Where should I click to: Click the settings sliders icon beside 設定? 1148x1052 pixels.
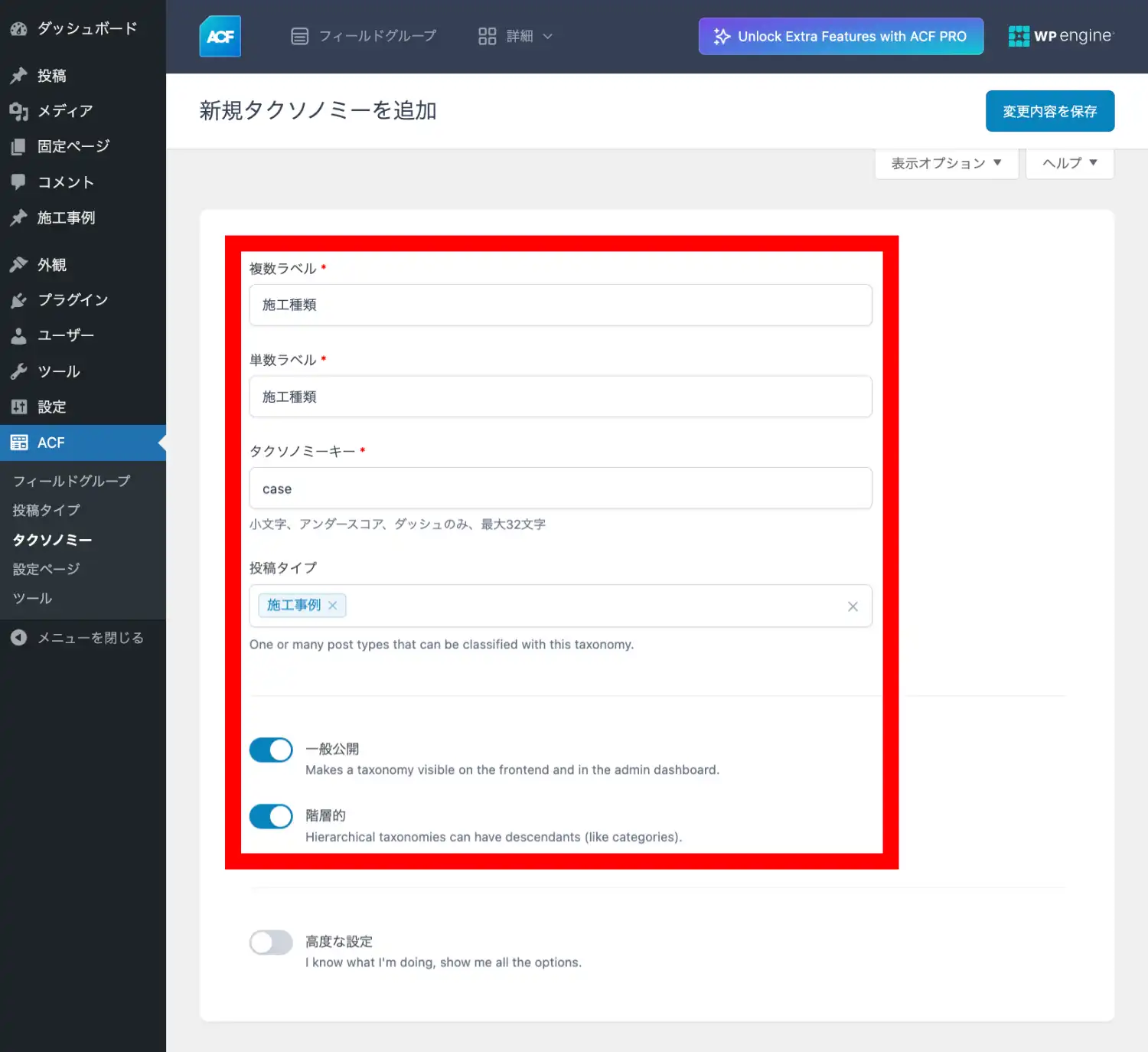19,407
